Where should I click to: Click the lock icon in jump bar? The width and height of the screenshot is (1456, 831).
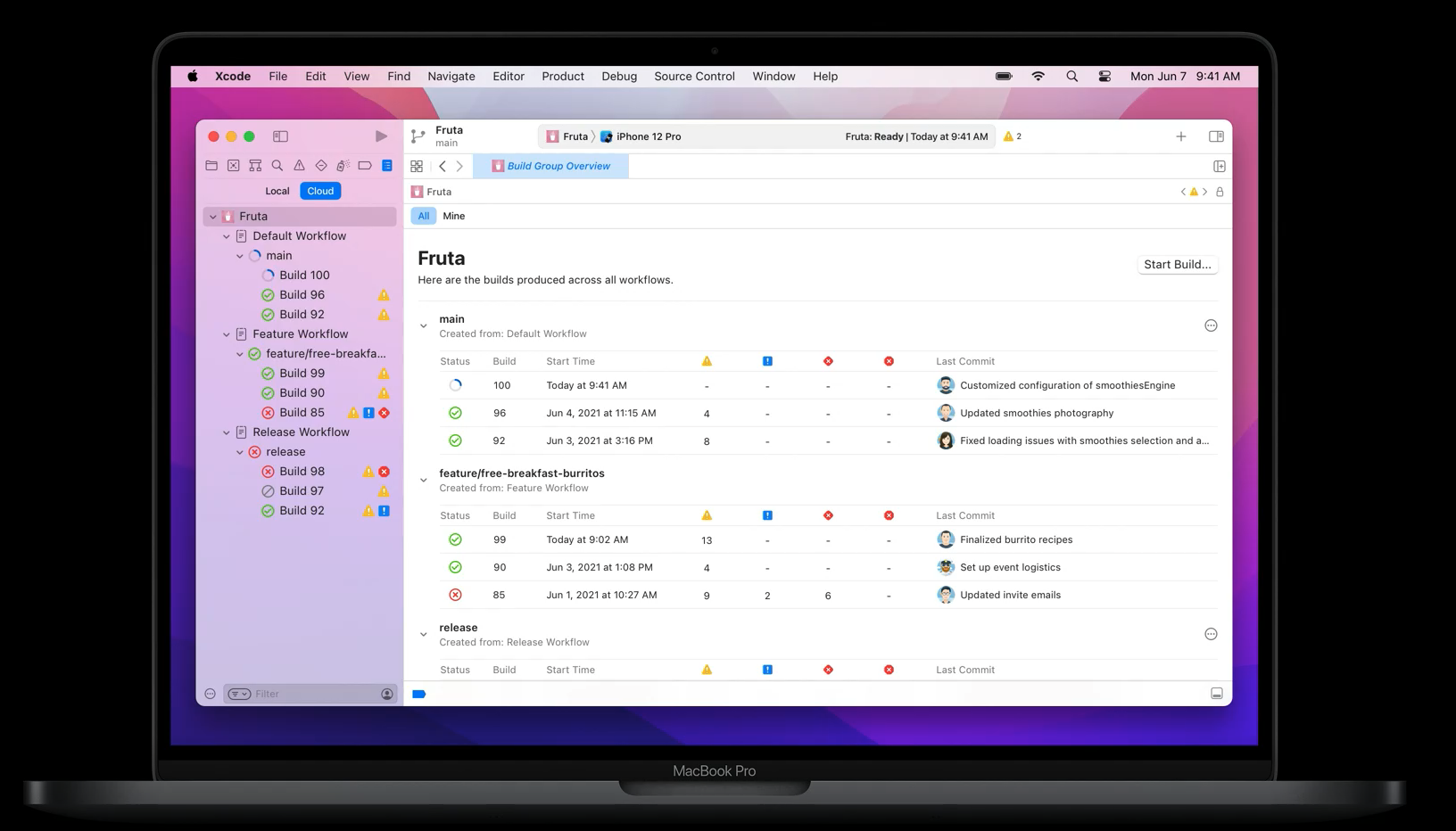coord(1220,192)
